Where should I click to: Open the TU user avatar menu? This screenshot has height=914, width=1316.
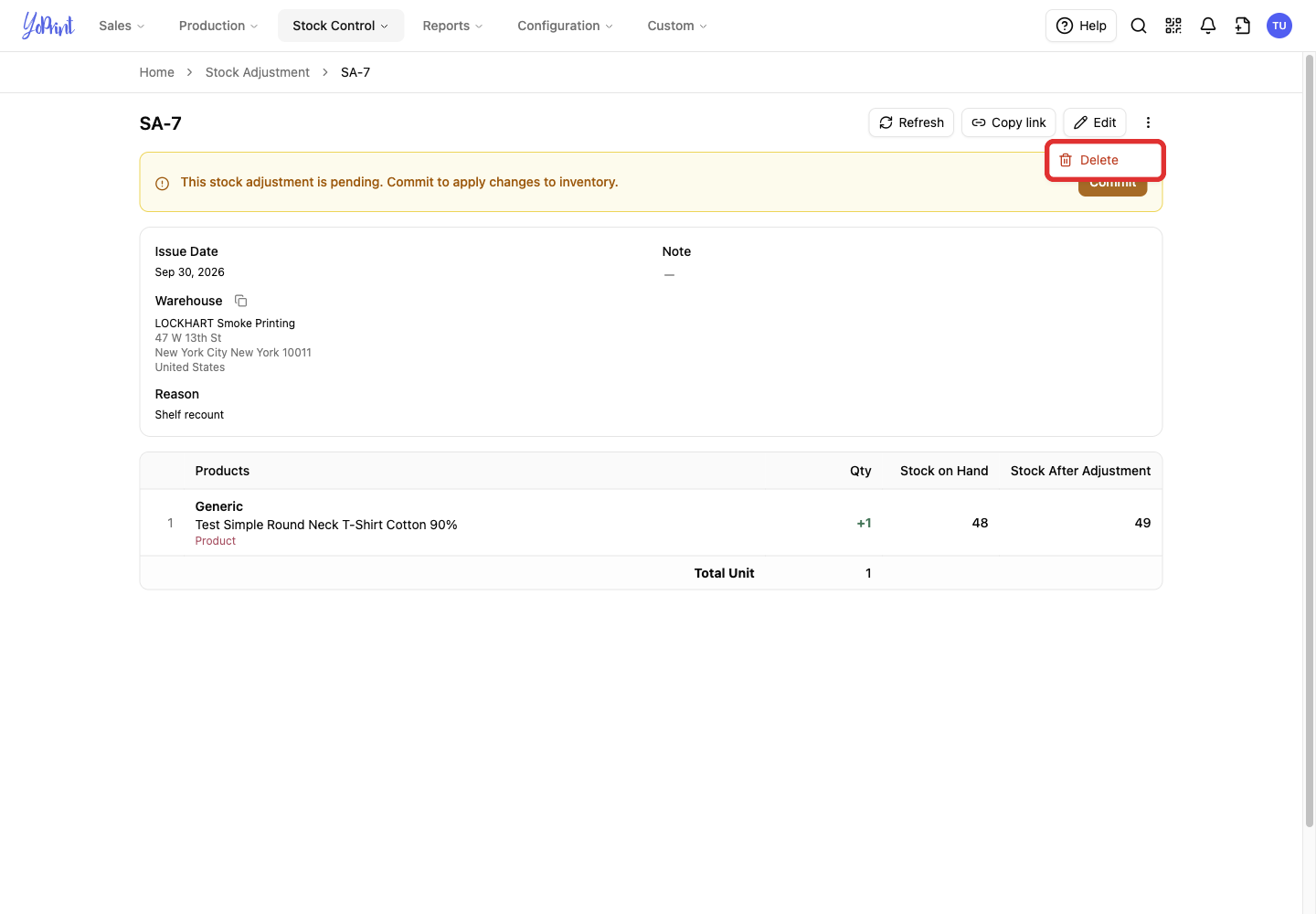[x=1279, y=26]
